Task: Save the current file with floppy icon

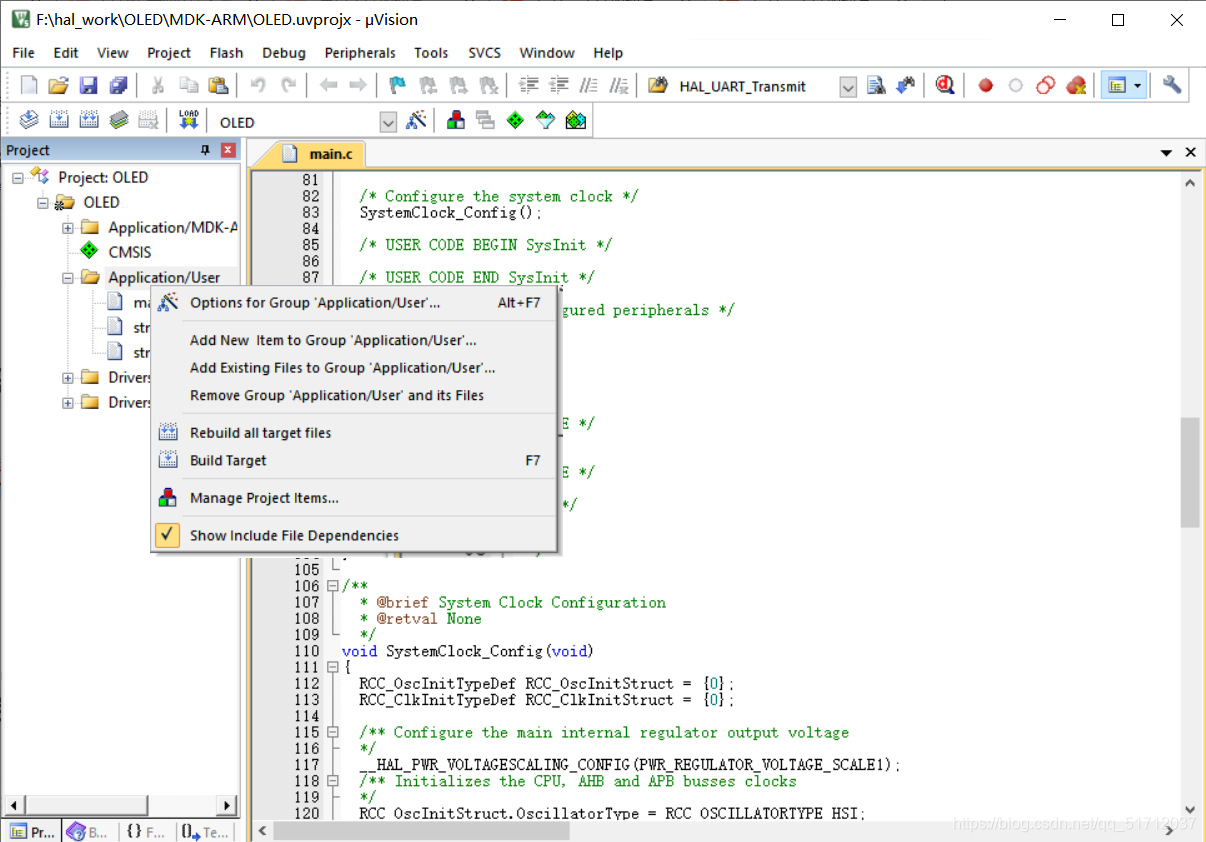Action: click(x=89, y=86)
